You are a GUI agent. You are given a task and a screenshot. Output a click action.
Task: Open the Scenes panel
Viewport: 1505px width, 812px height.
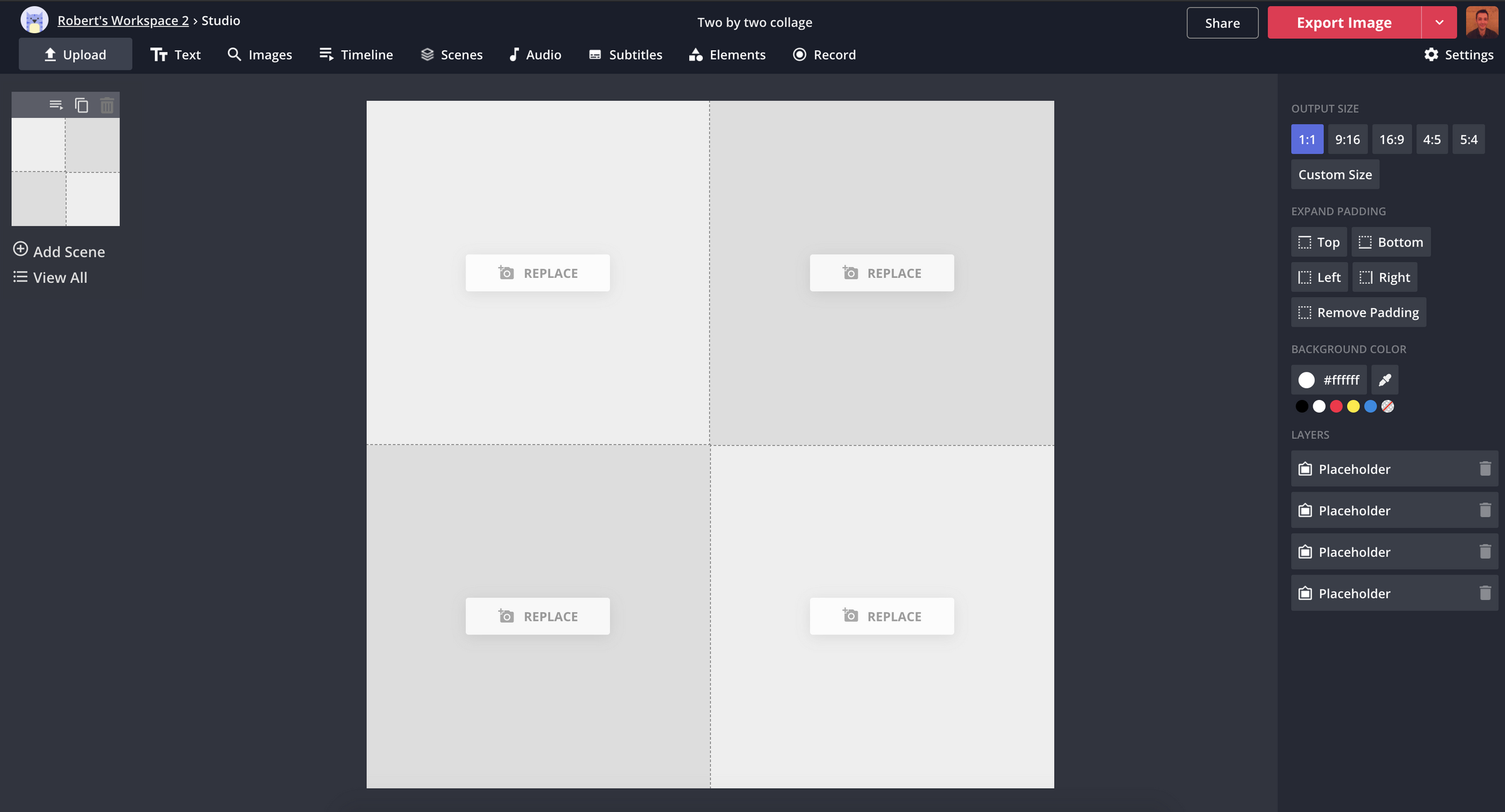(451, 55)
